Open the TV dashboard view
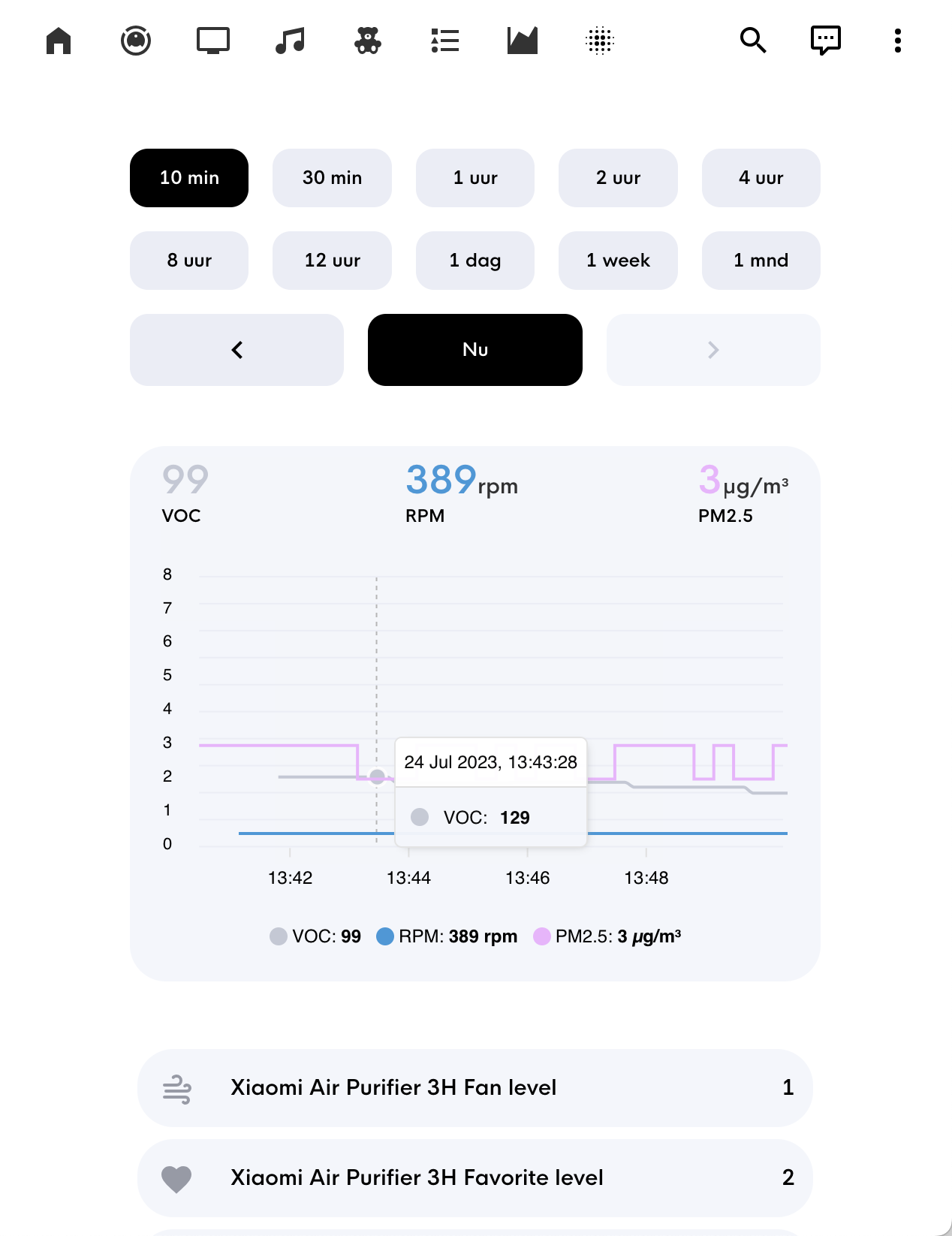 [212, 41]
